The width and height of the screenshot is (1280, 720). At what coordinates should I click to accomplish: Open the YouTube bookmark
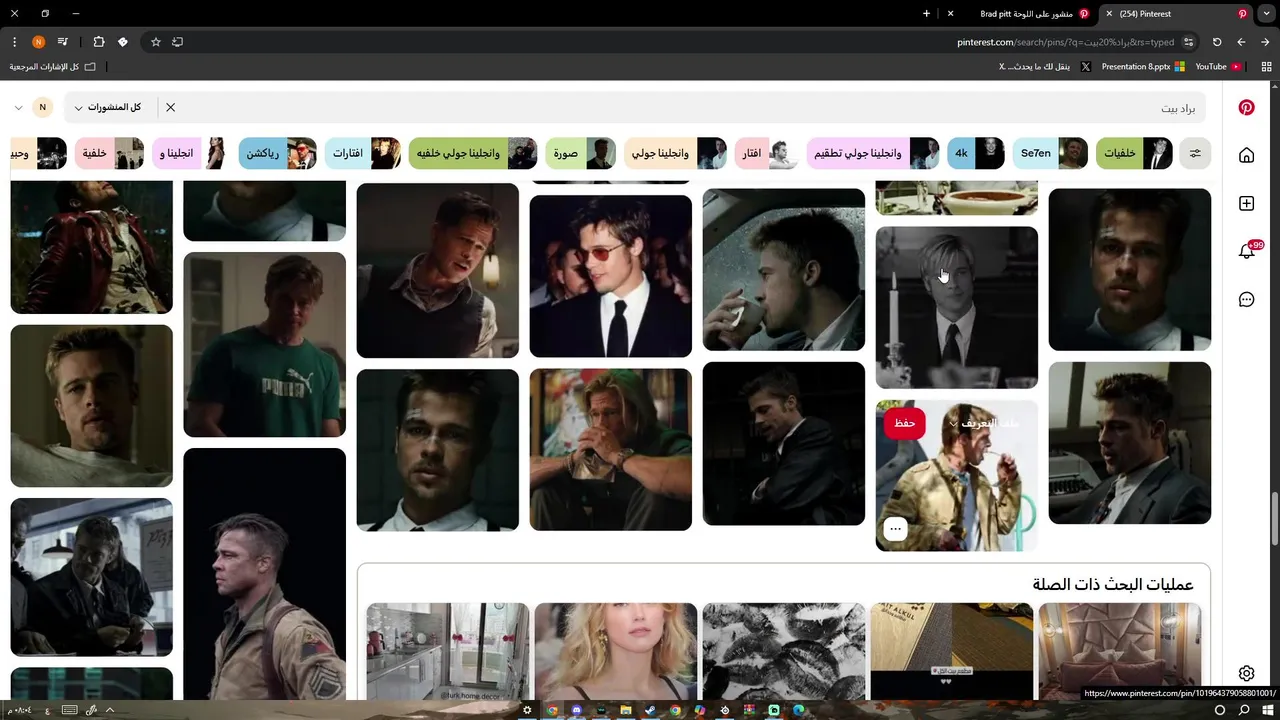1217,67
